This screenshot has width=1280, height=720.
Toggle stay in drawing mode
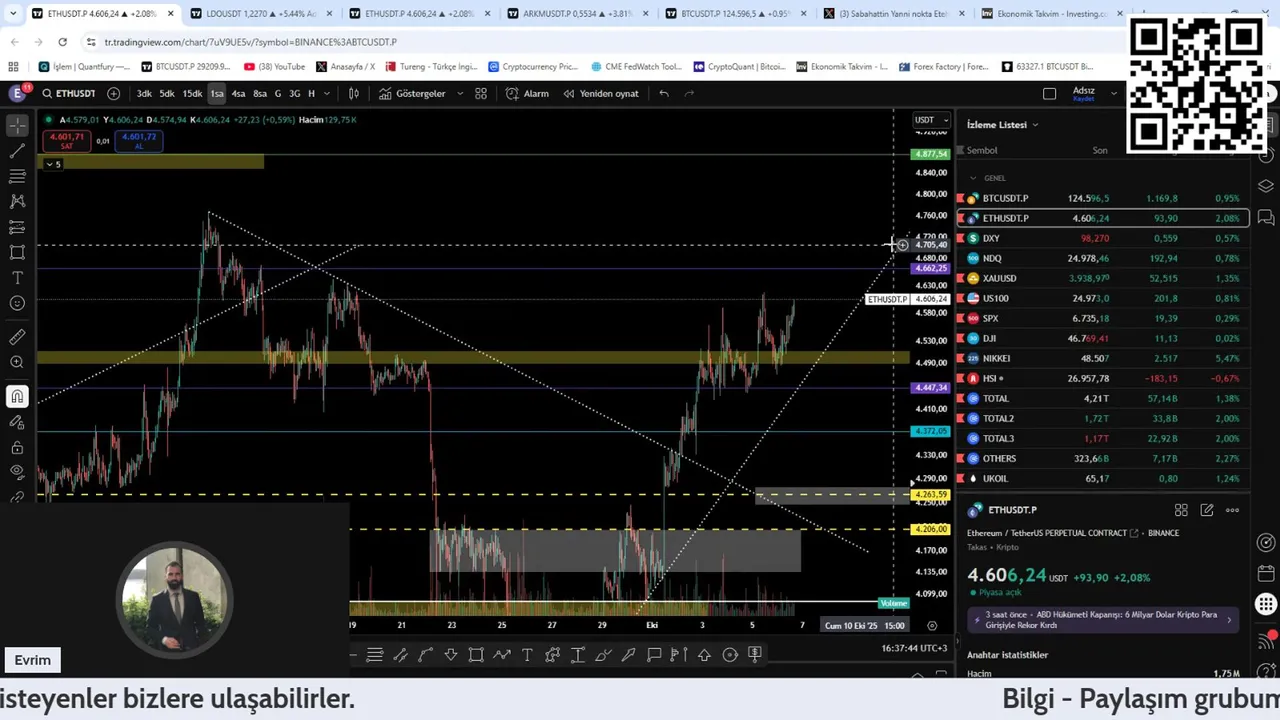17,422
